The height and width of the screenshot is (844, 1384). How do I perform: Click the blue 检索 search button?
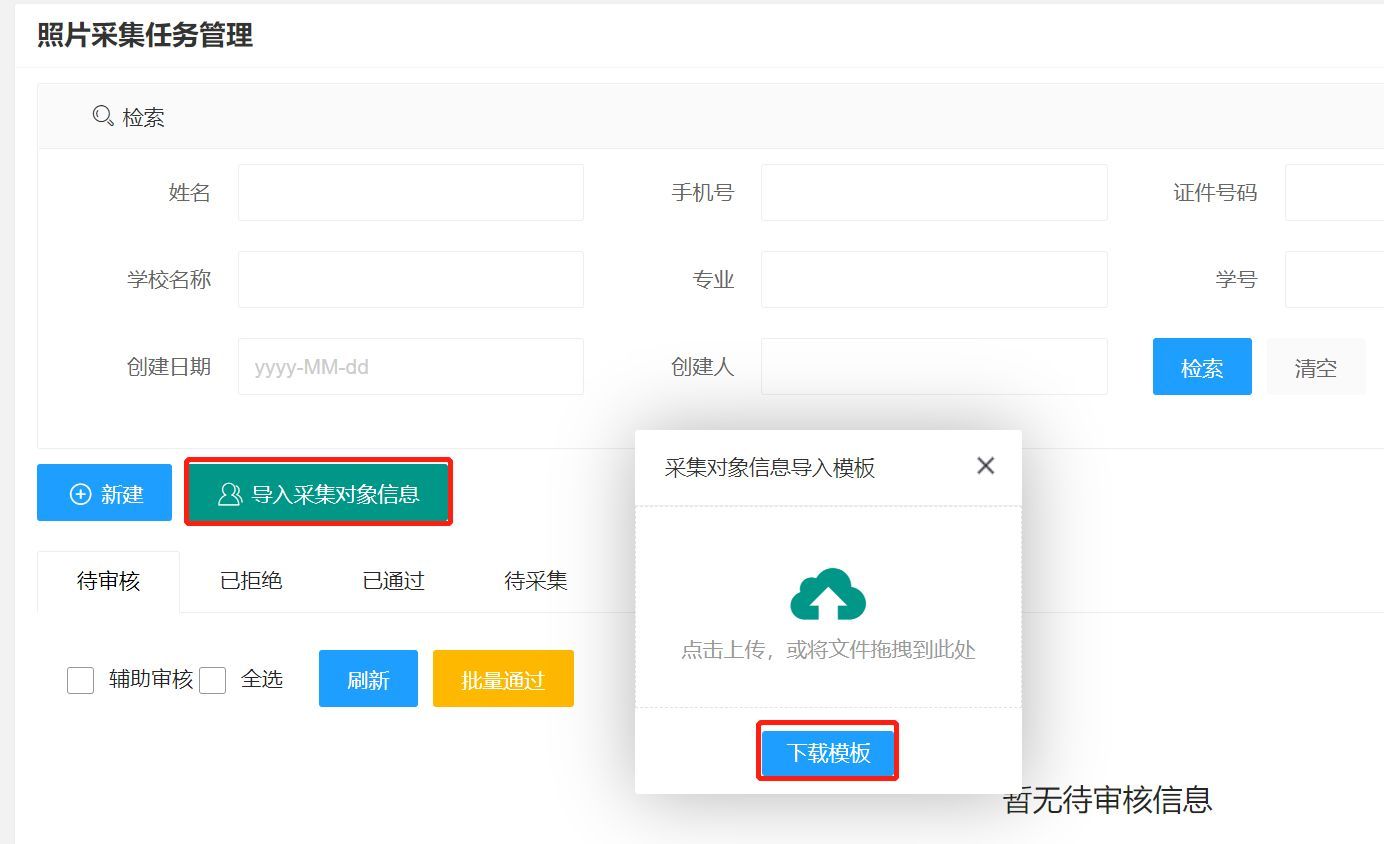click(1202, 367)
